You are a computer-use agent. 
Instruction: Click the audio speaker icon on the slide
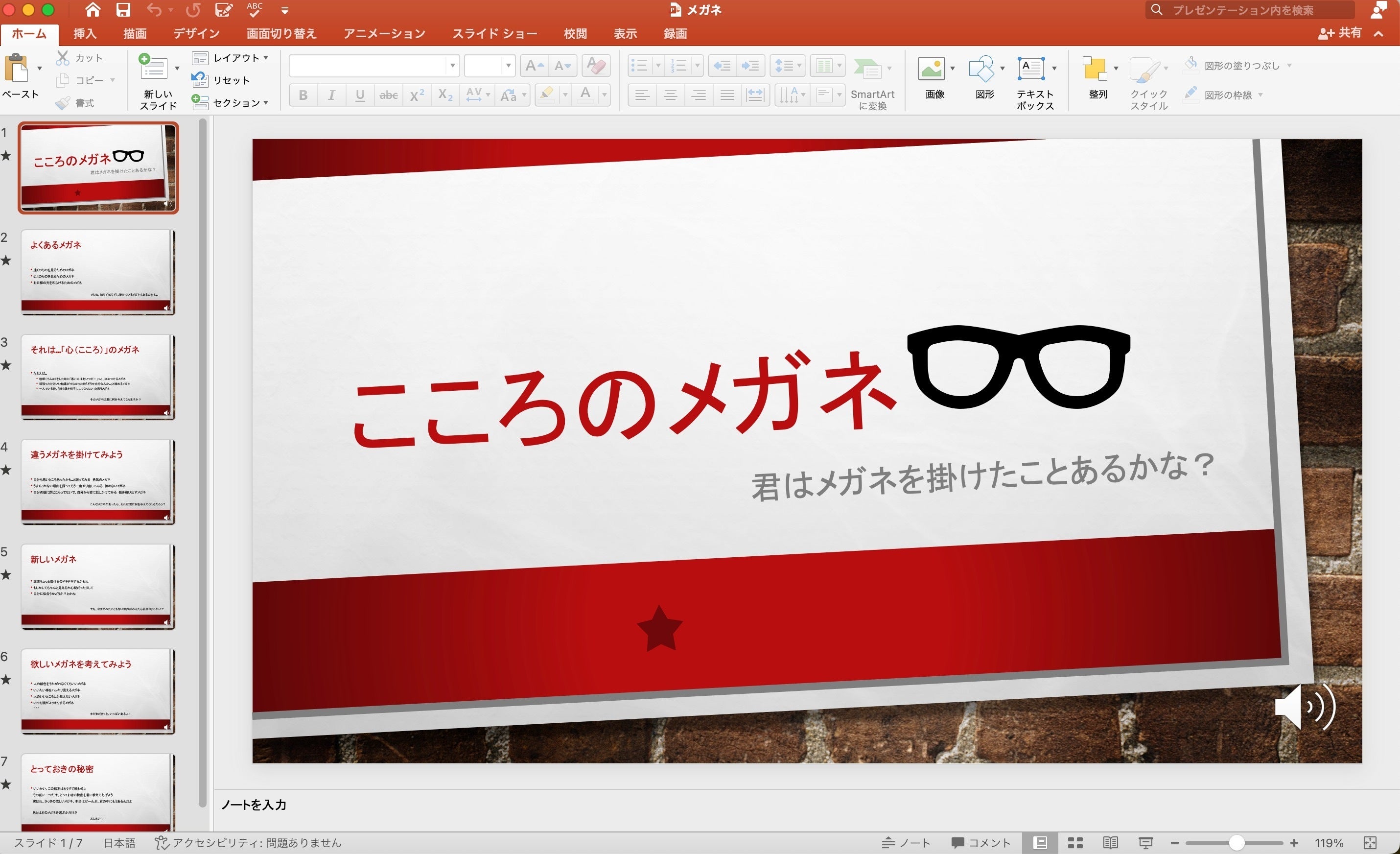pos(1305,707)
